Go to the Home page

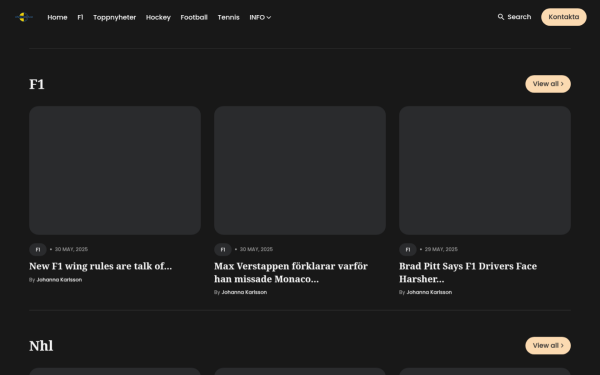[57, 17]
